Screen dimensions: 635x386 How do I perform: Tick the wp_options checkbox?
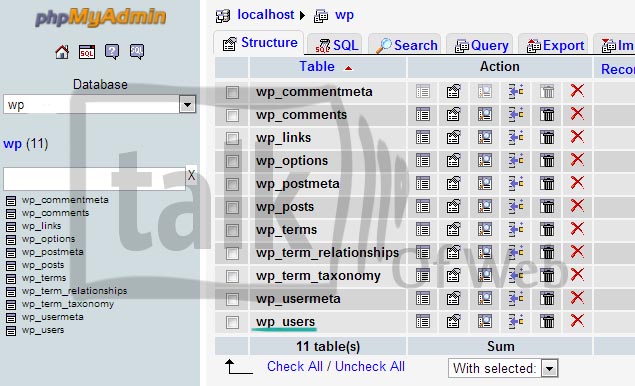(232, 162)
